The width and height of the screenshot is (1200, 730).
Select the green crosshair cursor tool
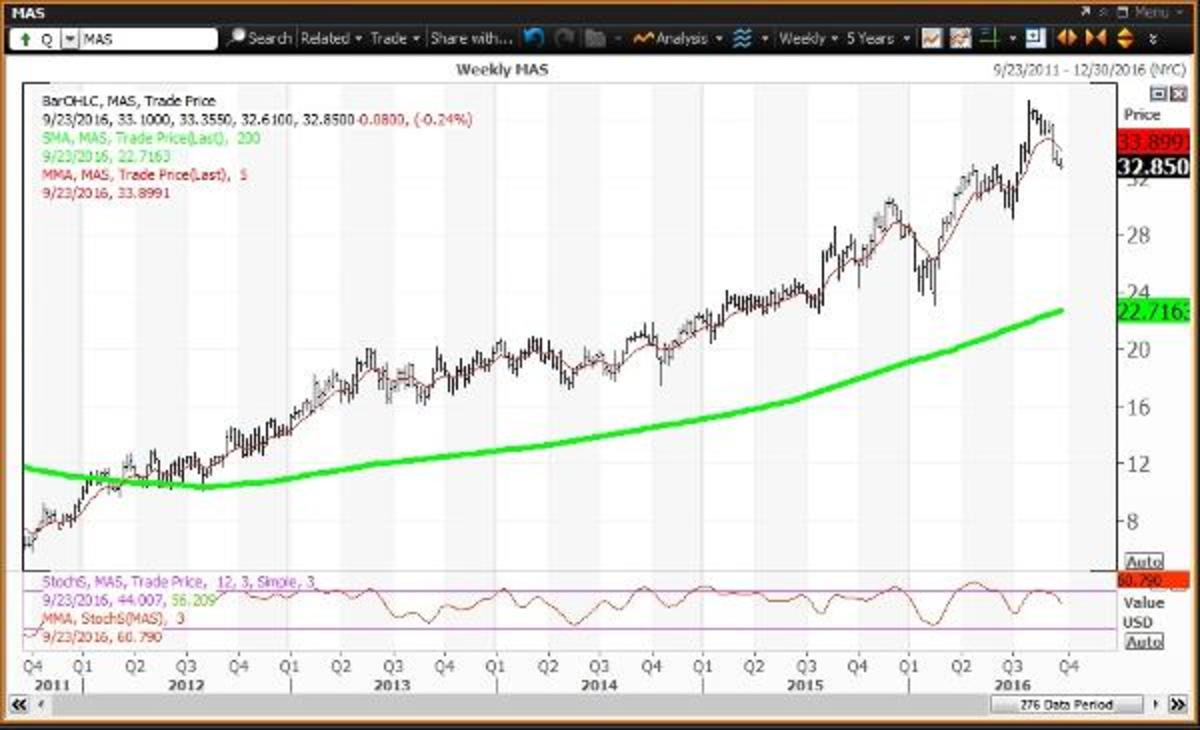pos(992,39)
